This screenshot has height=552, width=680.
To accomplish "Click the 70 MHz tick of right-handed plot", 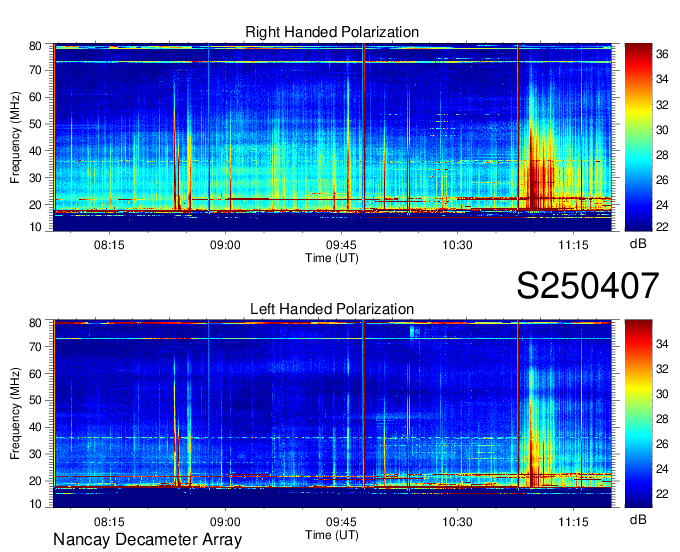I will click(x=35, y=70).
